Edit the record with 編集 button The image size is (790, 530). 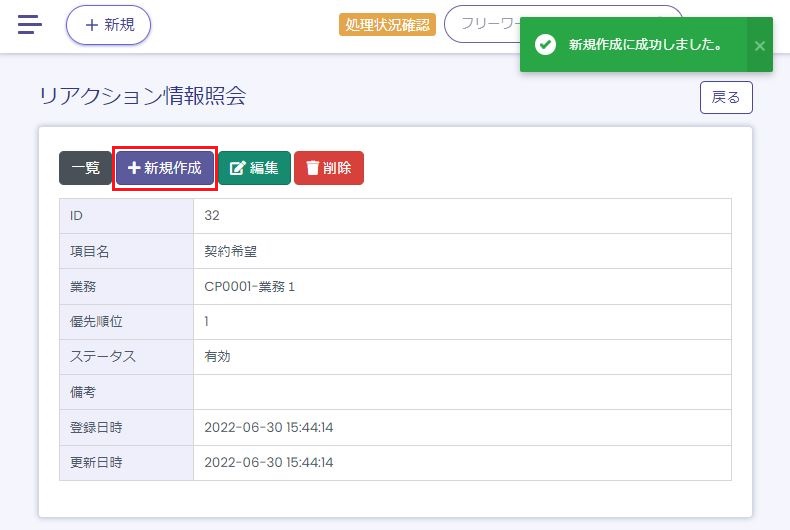tap(254, 168)
